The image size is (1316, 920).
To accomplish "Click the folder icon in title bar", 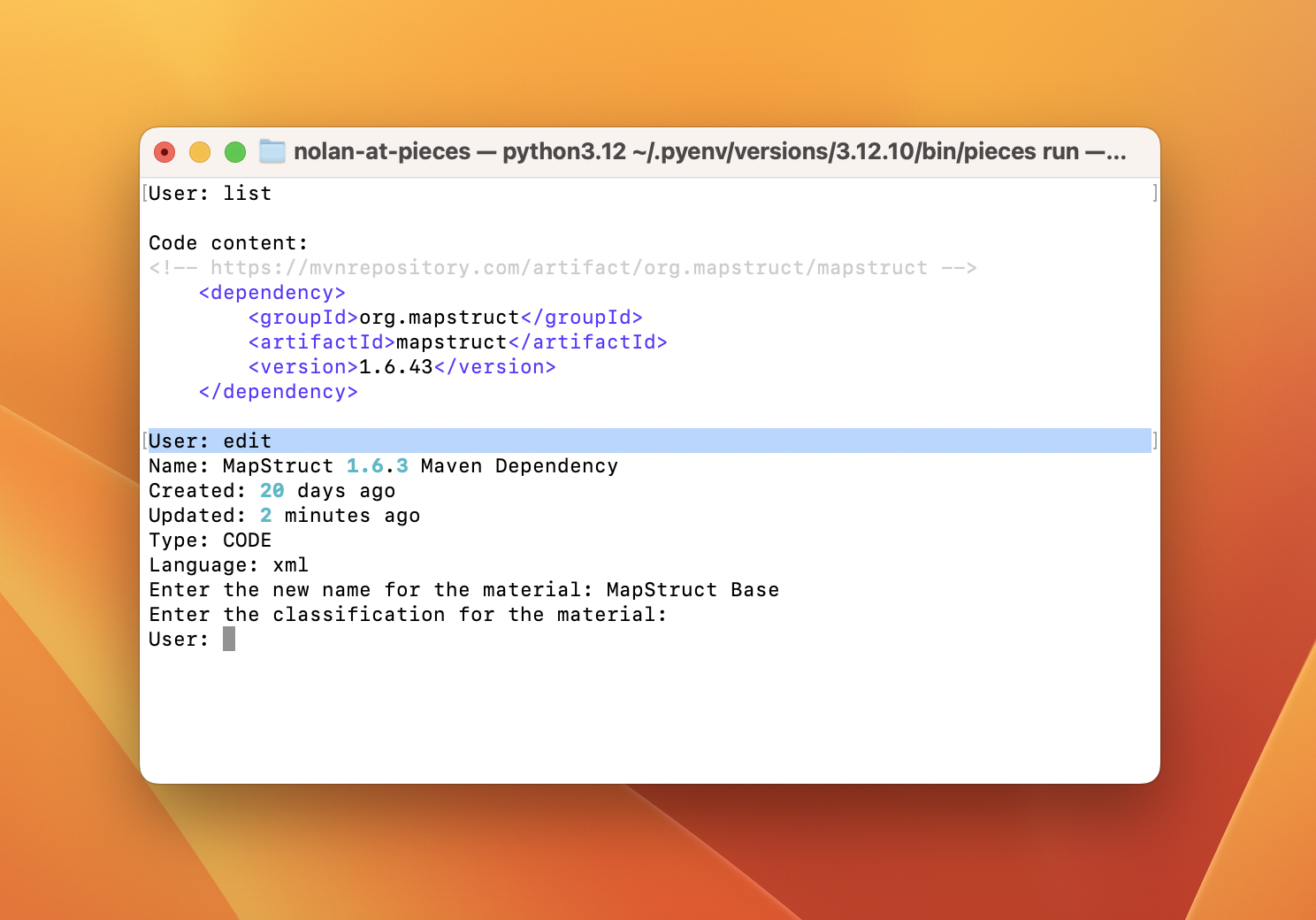I will click(x=272, y=152).
